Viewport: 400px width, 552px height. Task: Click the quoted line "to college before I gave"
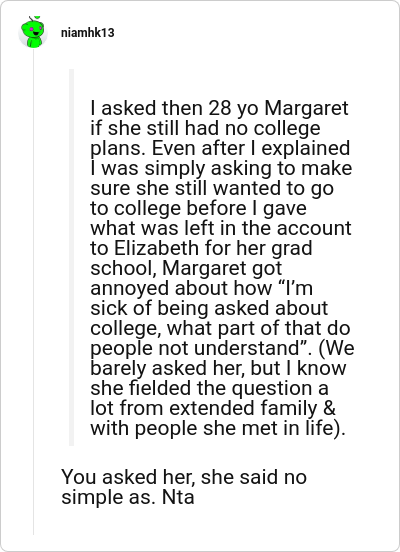click(x=199, y=208)
